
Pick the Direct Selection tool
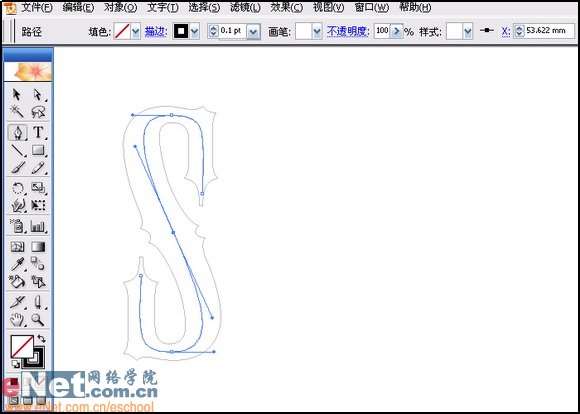38,95
